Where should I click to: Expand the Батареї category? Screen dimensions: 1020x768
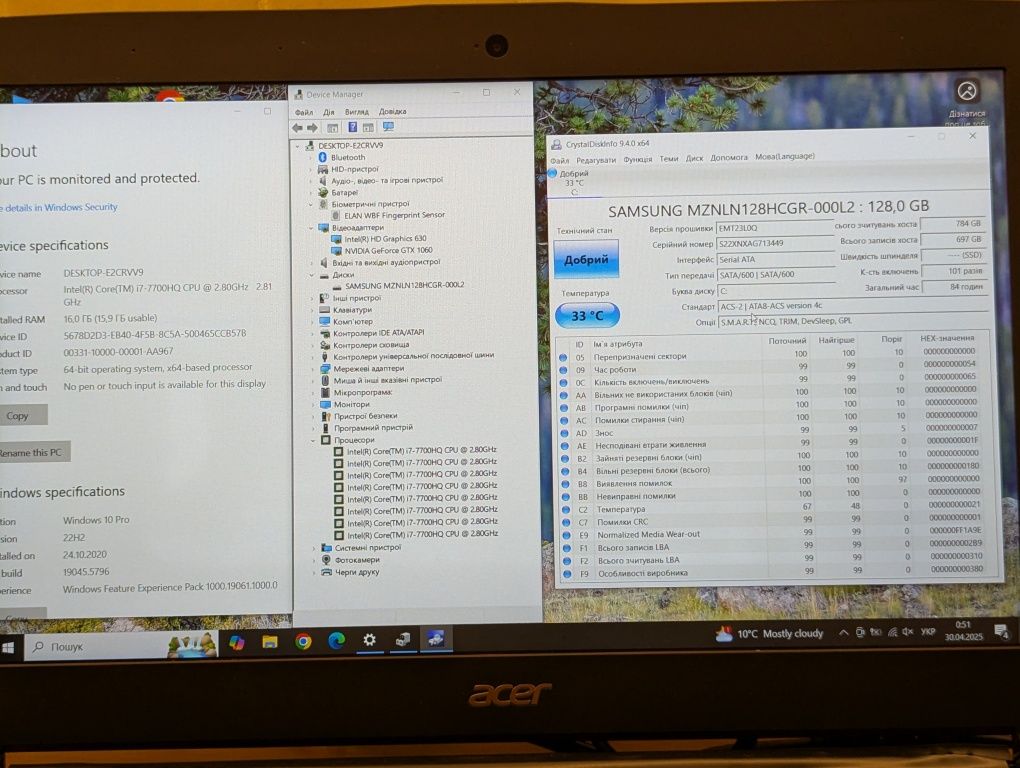coord(311,192)
